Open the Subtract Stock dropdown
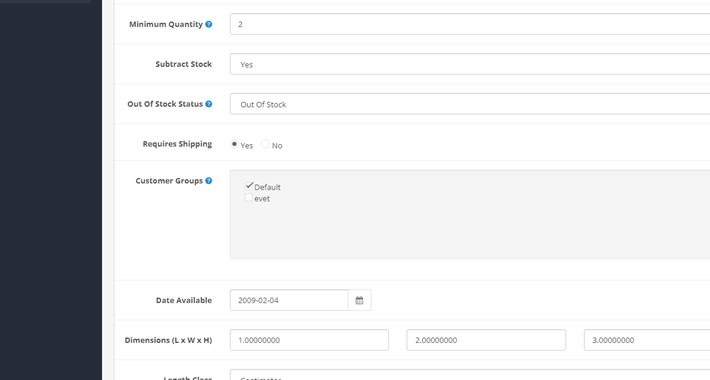This screenshot has width=710, height=380. (470, 64)
